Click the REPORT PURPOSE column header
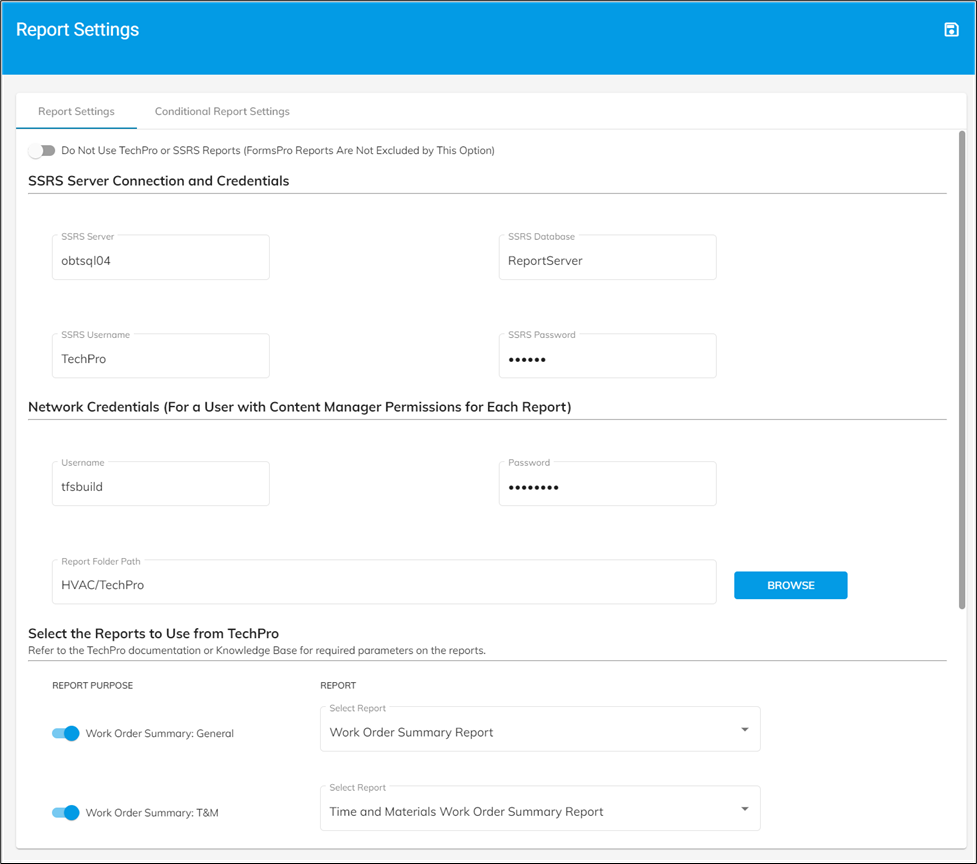 (92, 685)
